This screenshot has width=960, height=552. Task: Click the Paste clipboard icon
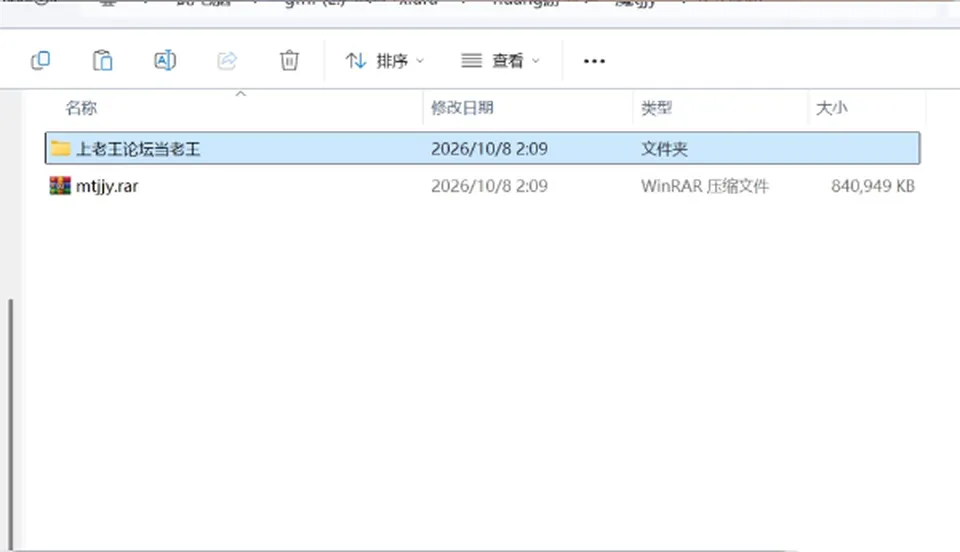(102, 61)
